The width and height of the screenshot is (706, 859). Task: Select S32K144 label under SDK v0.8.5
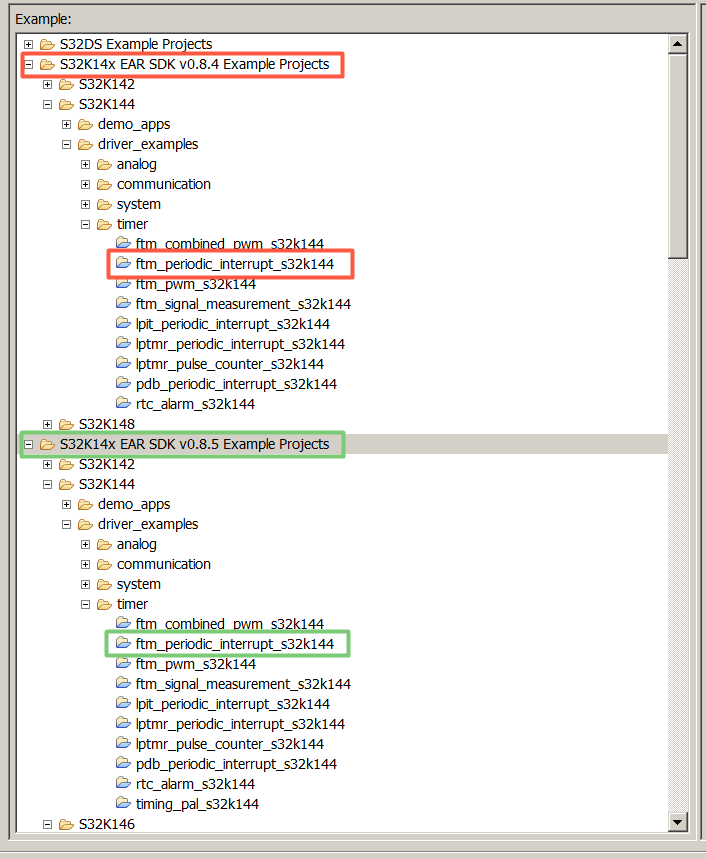click(107, 484)
